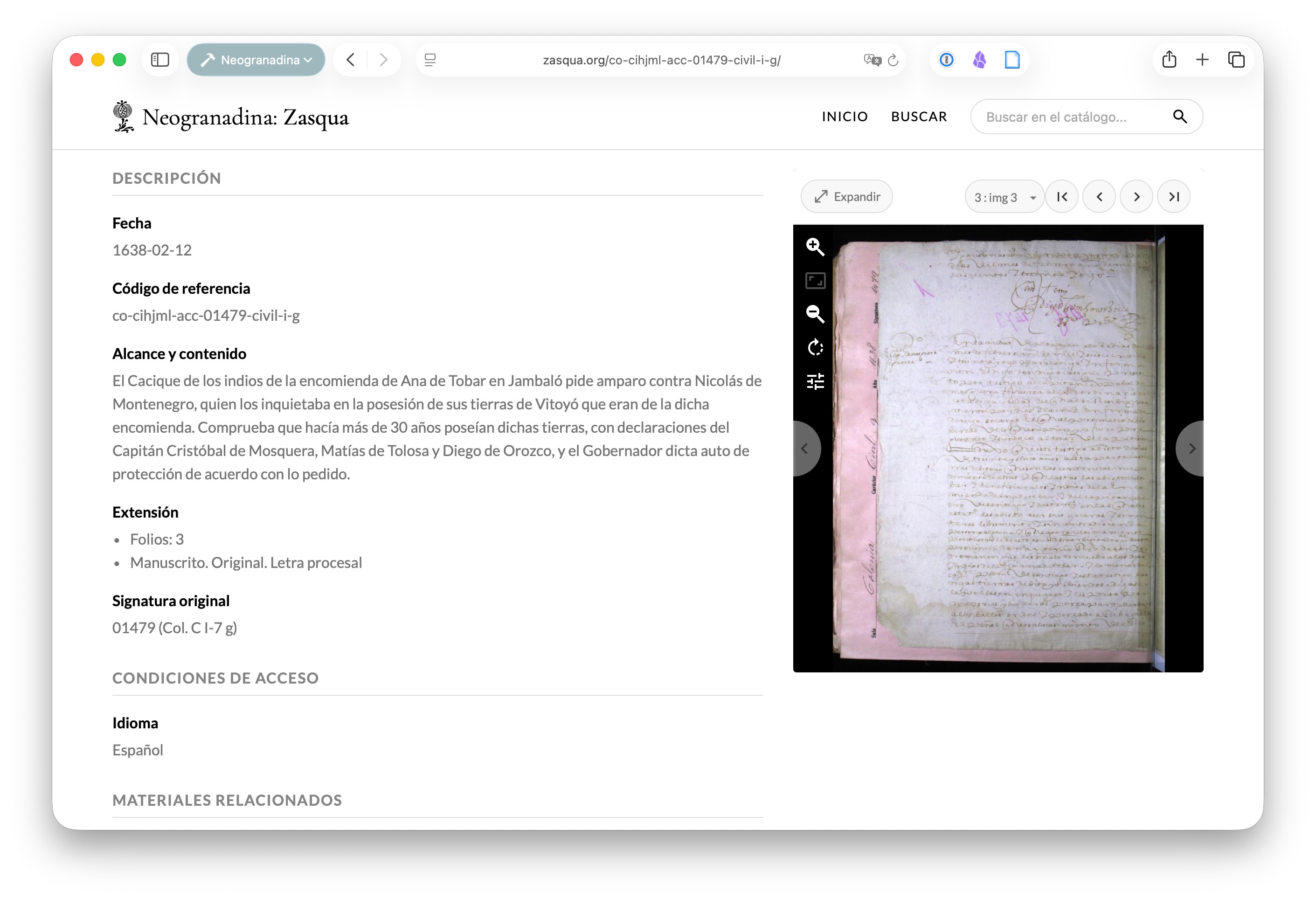
Task: Click the Expandir button
Action: click(x=846, y=197)
